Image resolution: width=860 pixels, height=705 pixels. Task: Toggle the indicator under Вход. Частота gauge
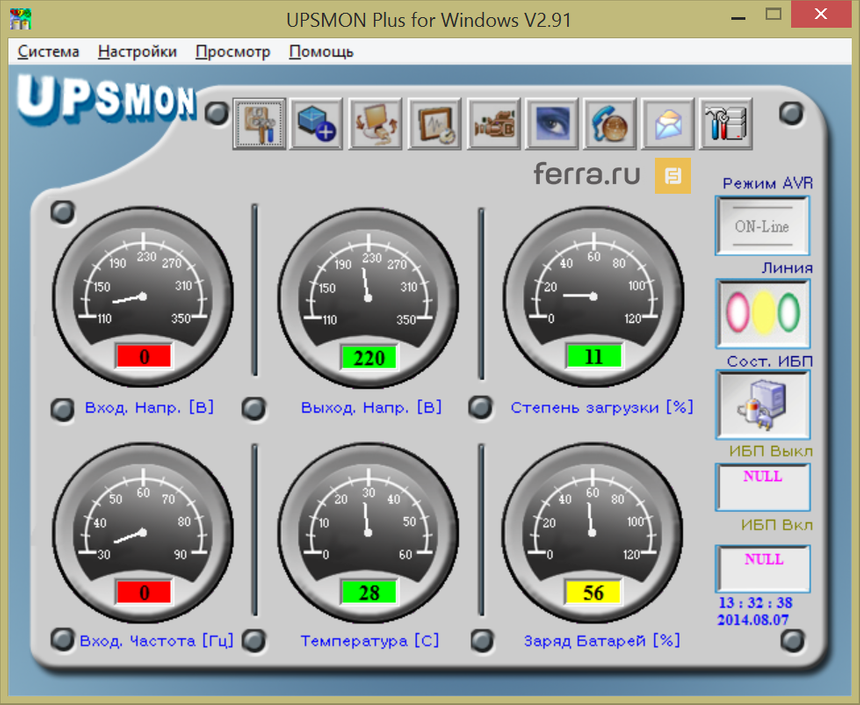coord(62,641)
